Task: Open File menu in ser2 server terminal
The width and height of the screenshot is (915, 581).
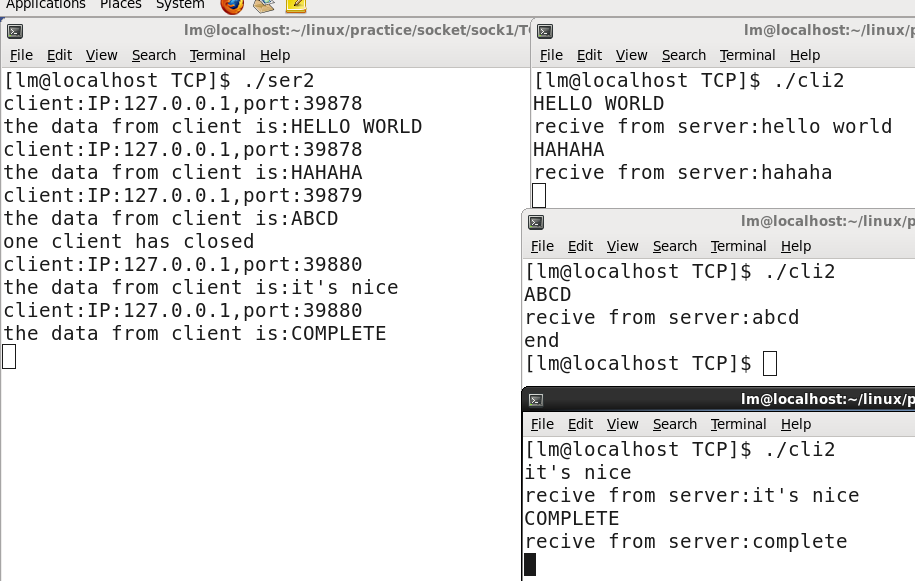Action: click(x=21, y=55)
